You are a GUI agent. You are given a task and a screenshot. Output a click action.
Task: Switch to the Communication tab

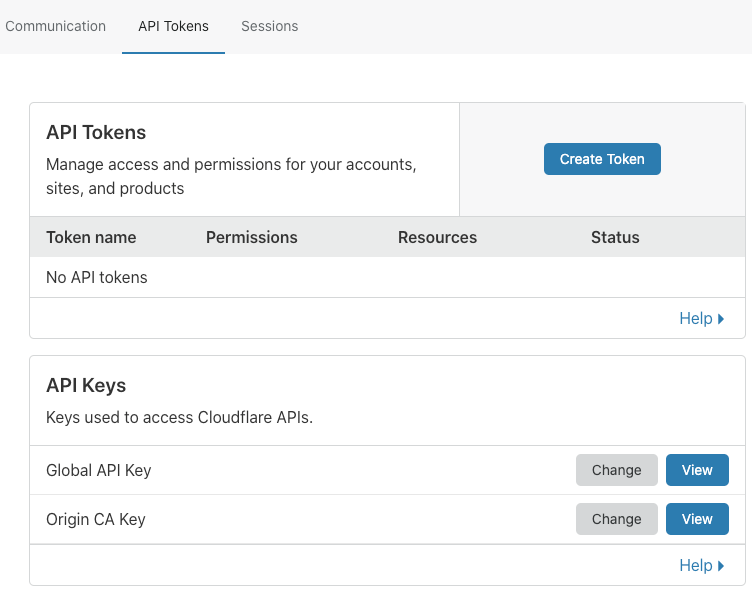(x=56, y=26)
